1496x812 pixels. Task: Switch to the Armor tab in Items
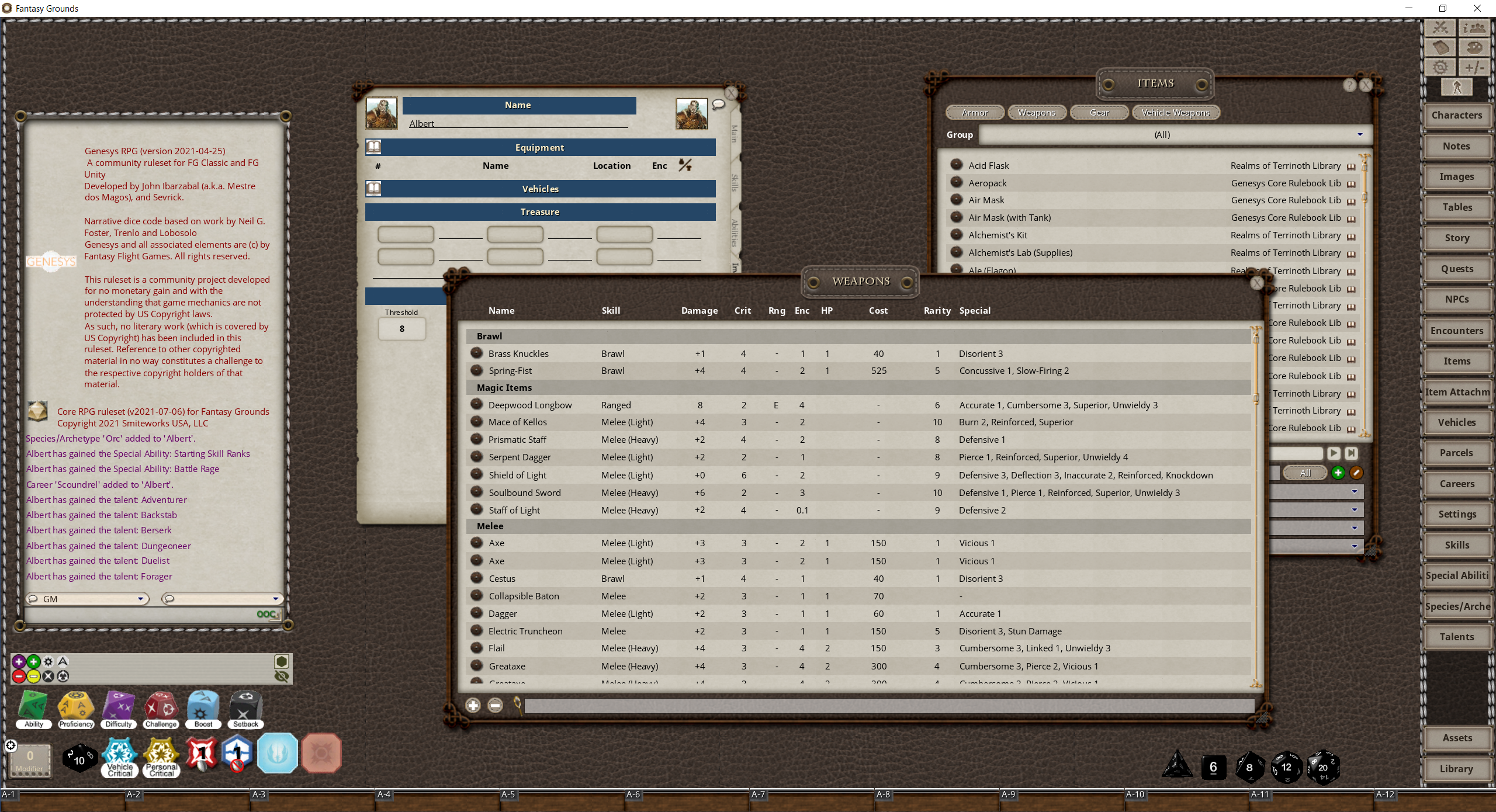click(x=975, y=112)
